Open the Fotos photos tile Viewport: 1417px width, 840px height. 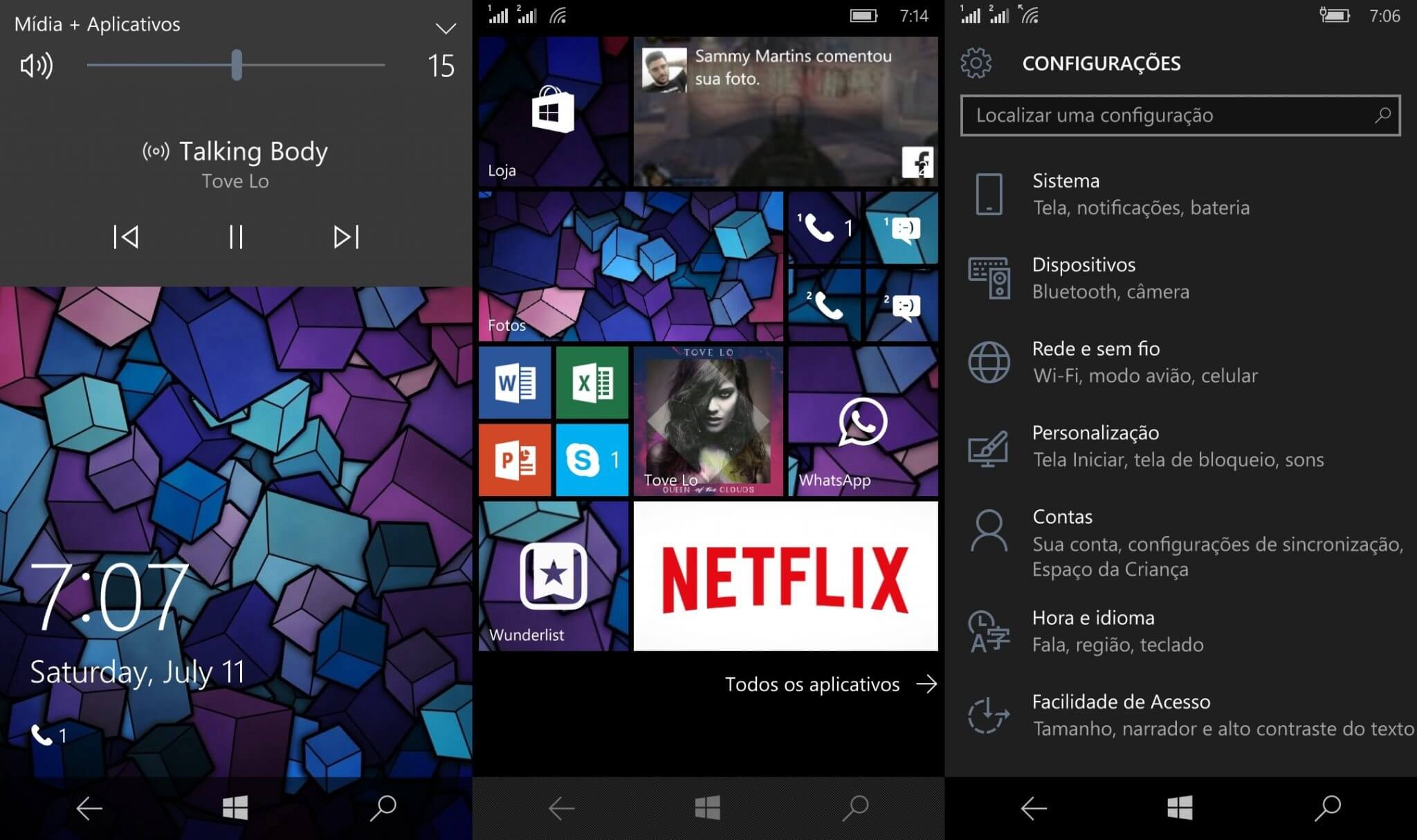click(x=631, y=266)
